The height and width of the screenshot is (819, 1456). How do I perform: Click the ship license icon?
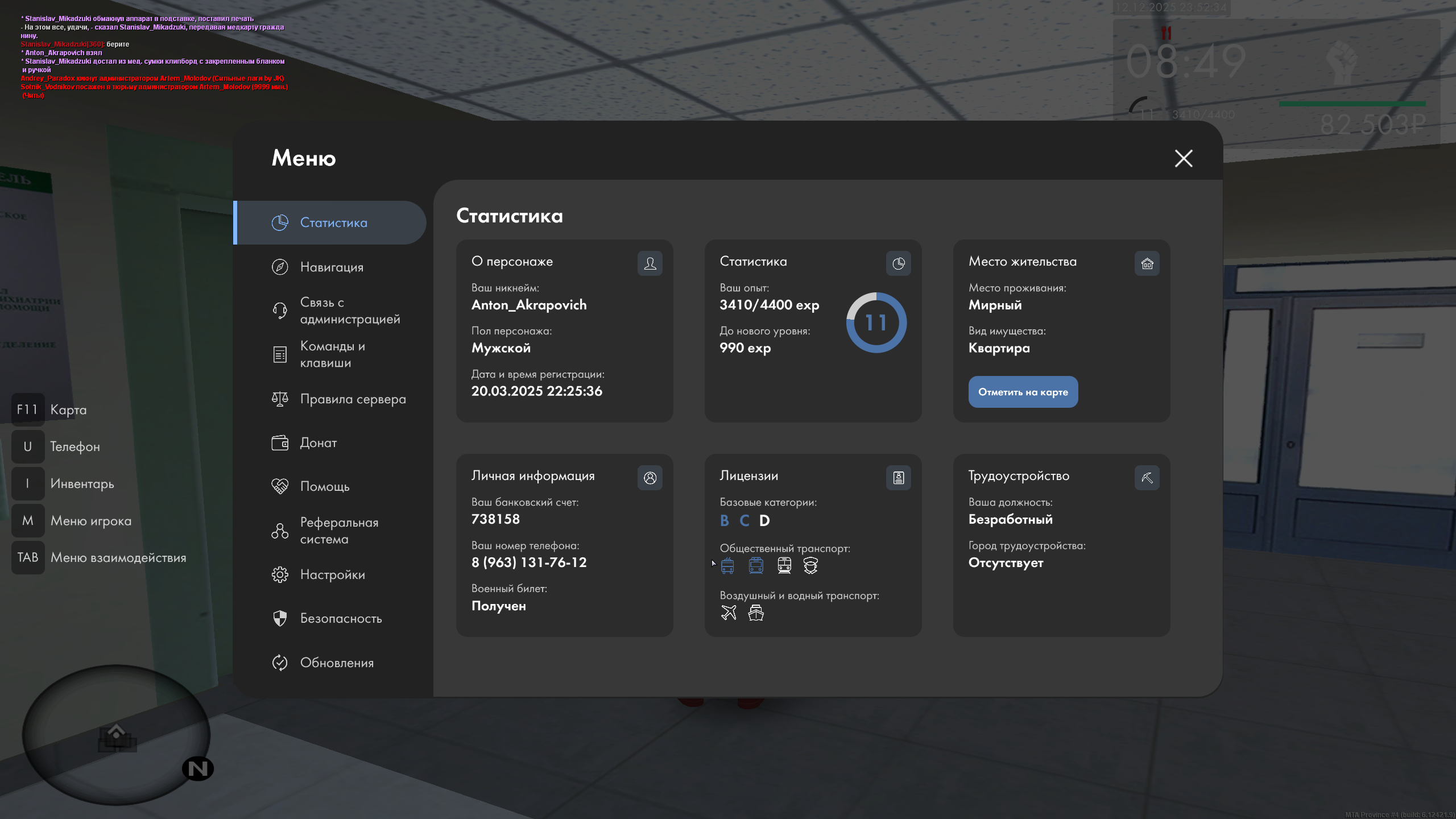coord(756,613)
